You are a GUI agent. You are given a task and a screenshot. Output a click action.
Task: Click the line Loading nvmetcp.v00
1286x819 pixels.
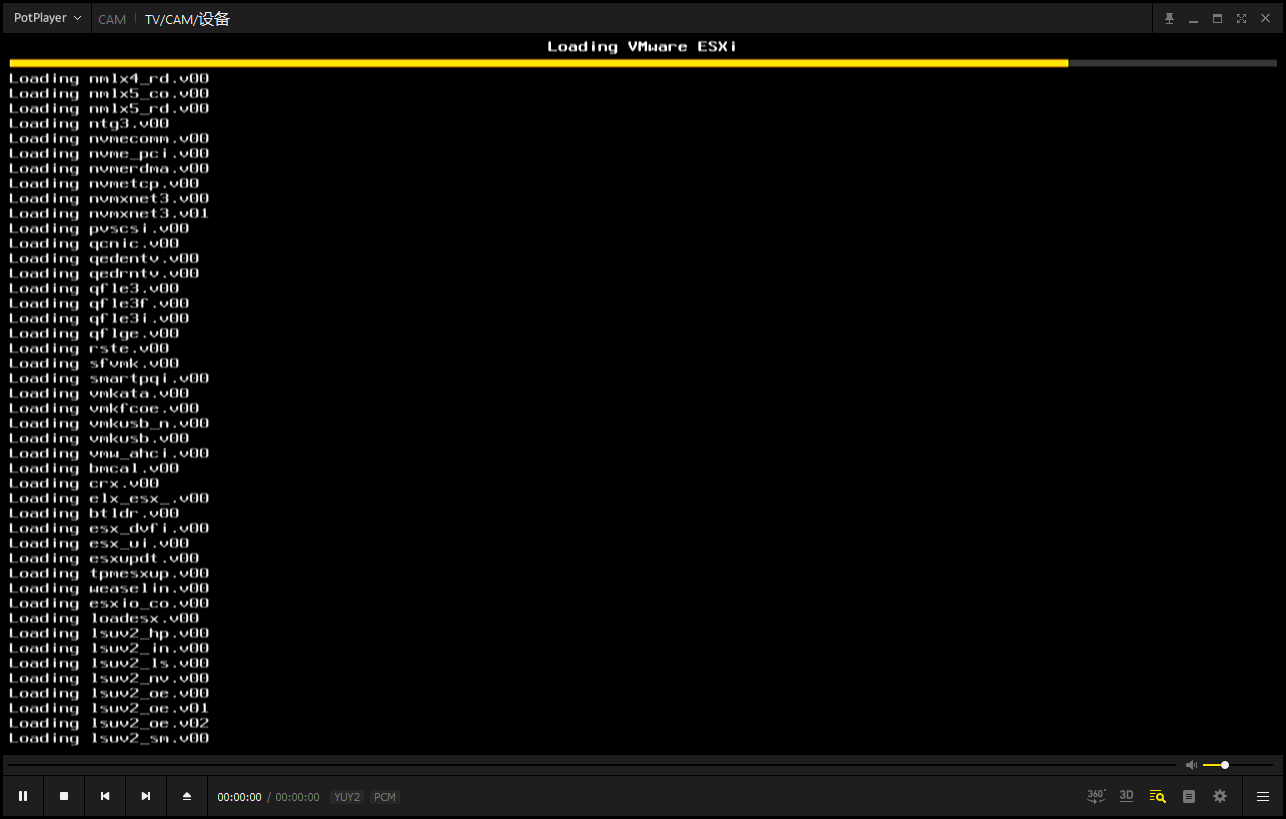[x=104, y=183]
